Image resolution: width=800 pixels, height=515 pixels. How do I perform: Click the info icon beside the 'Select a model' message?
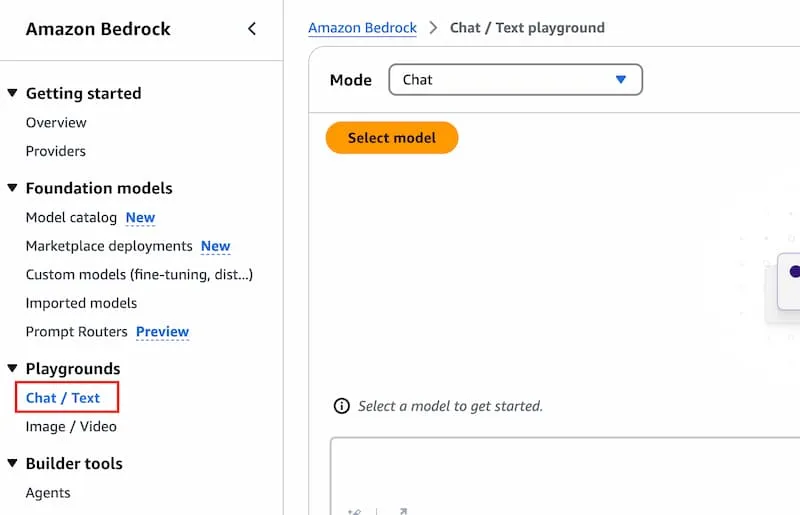tap(341, 406)
